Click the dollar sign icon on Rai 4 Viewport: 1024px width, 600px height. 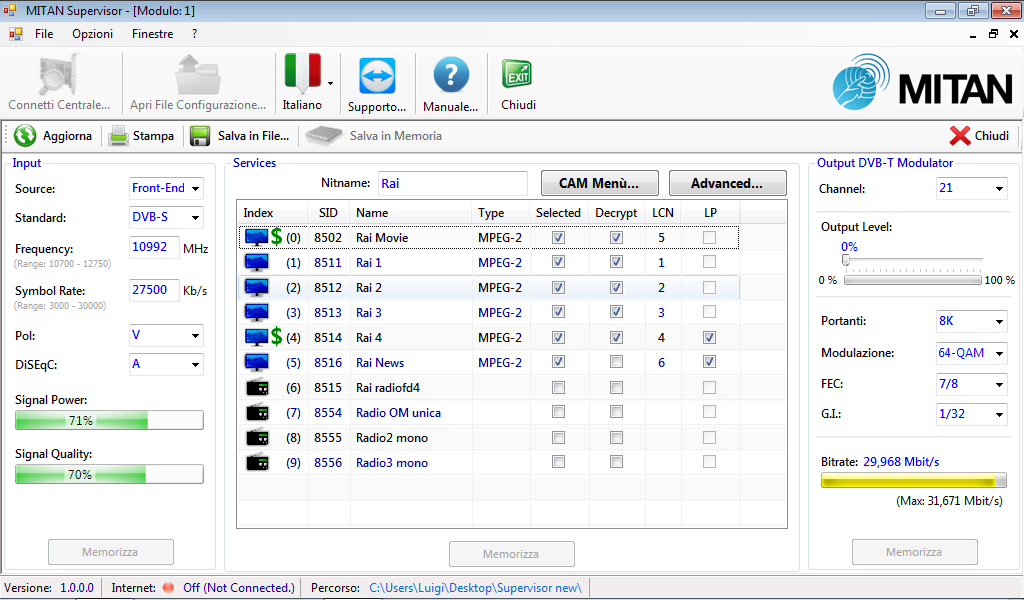[276, 337]
